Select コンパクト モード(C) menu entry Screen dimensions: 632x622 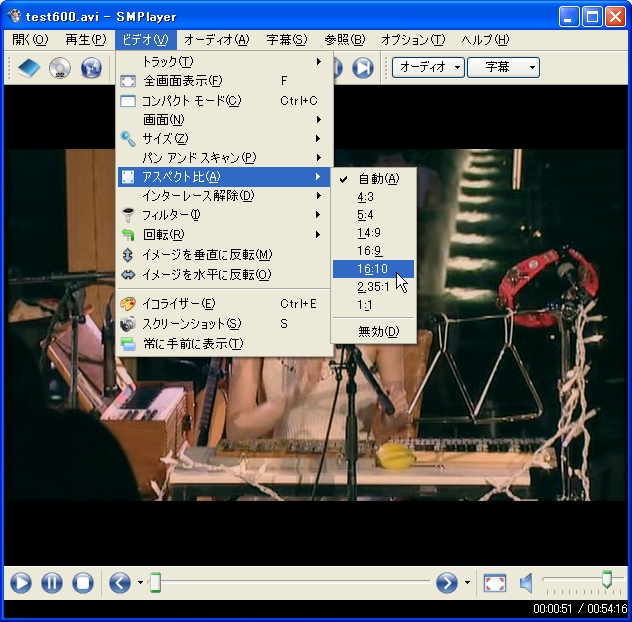[225, 101]
